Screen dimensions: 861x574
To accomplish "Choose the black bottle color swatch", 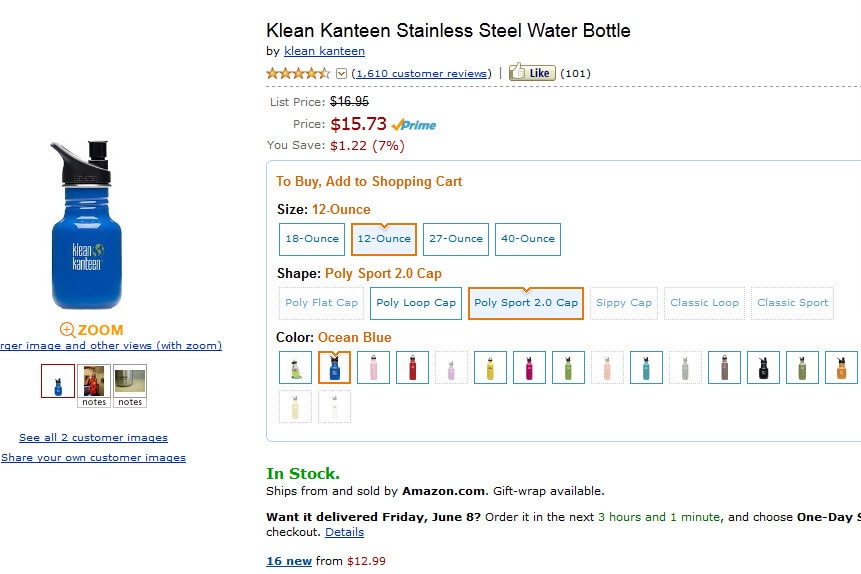I will point(763,367).
